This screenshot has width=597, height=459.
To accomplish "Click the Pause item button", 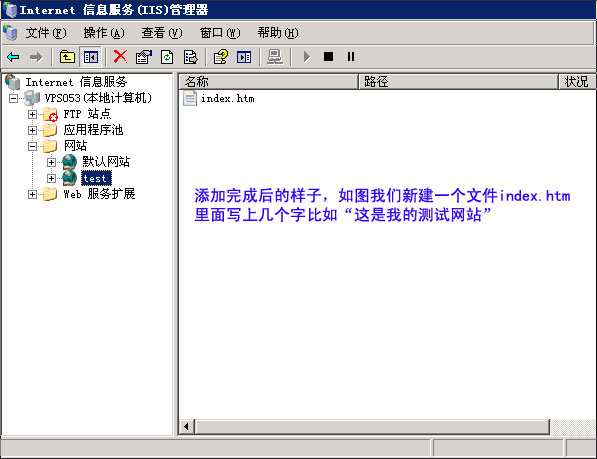I will click(x=351, y=57).
